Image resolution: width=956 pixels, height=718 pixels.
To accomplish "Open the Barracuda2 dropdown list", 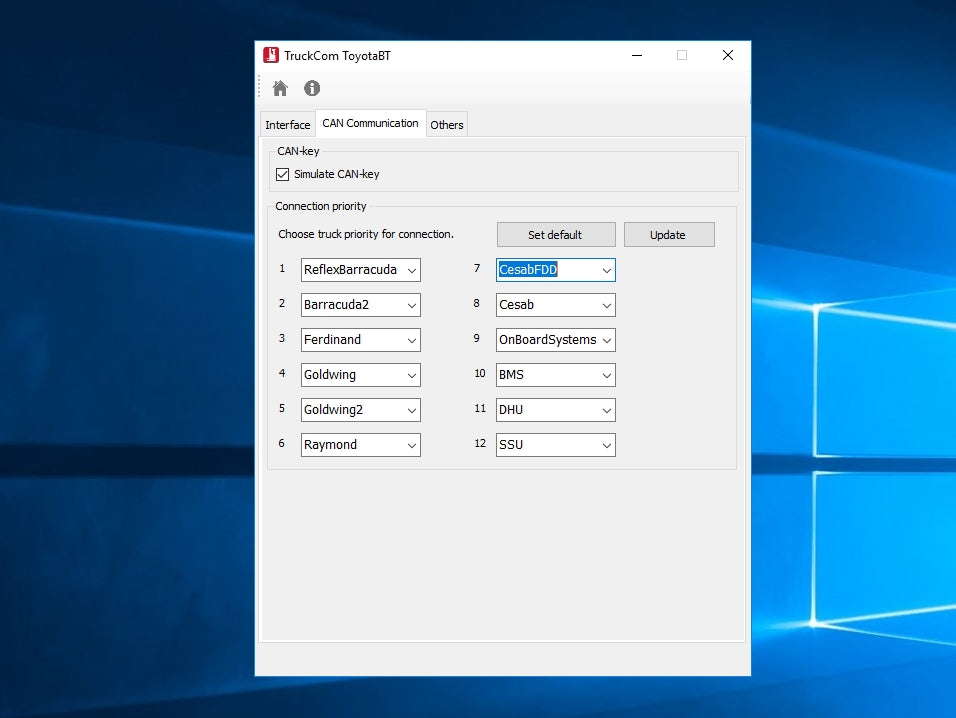I will (411, 305).
